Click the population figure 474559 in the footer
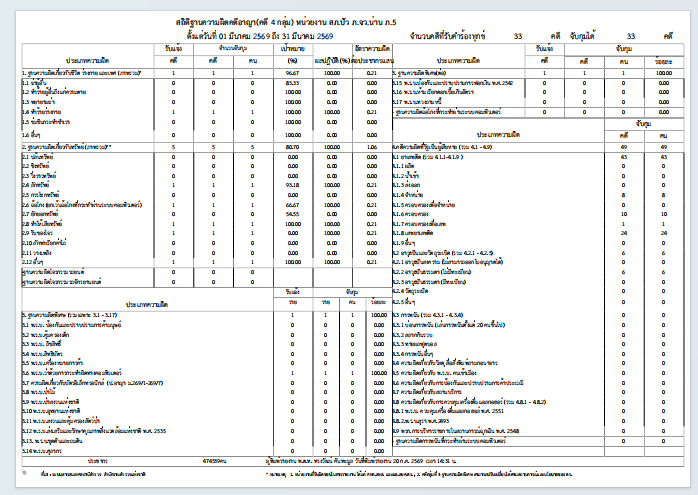Image resolution: width=698 pixels, height=495 pixels. 214,461
